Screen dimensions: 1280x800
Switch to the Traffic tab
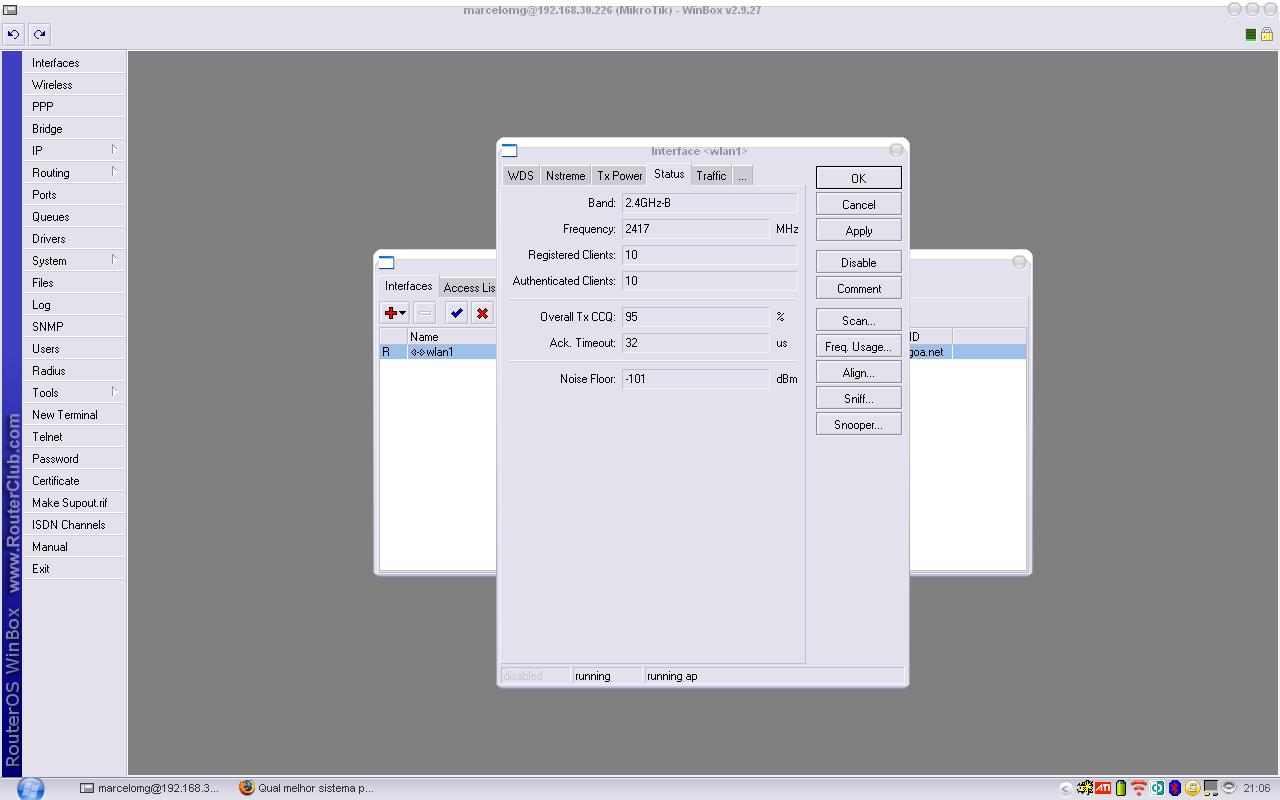711,176
